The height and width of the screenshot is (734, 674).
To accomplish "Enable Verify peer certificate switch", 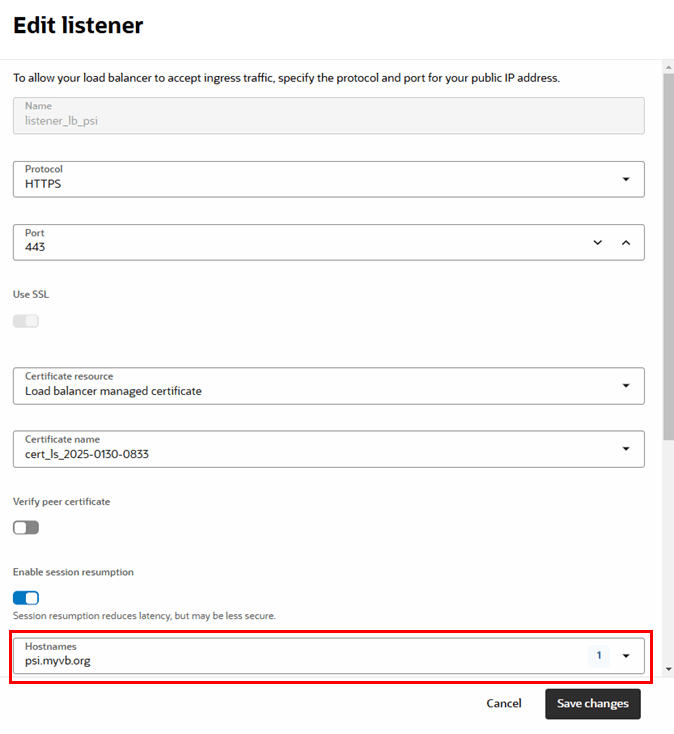I will [26, 527].
